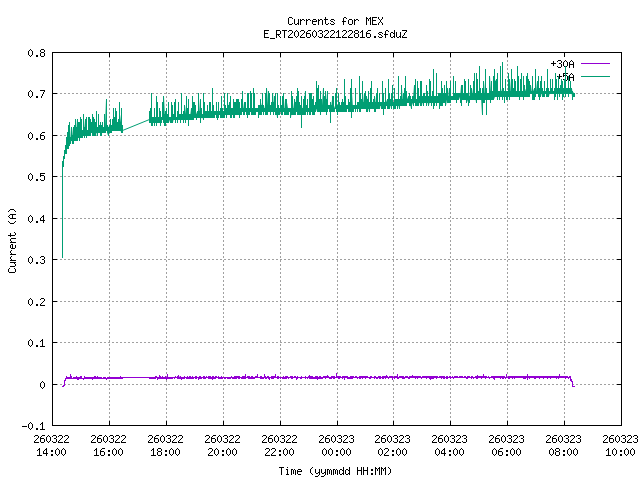The image size is (640, 480).
Task: Click the purple line sample in legend
Action: [594, 64]
